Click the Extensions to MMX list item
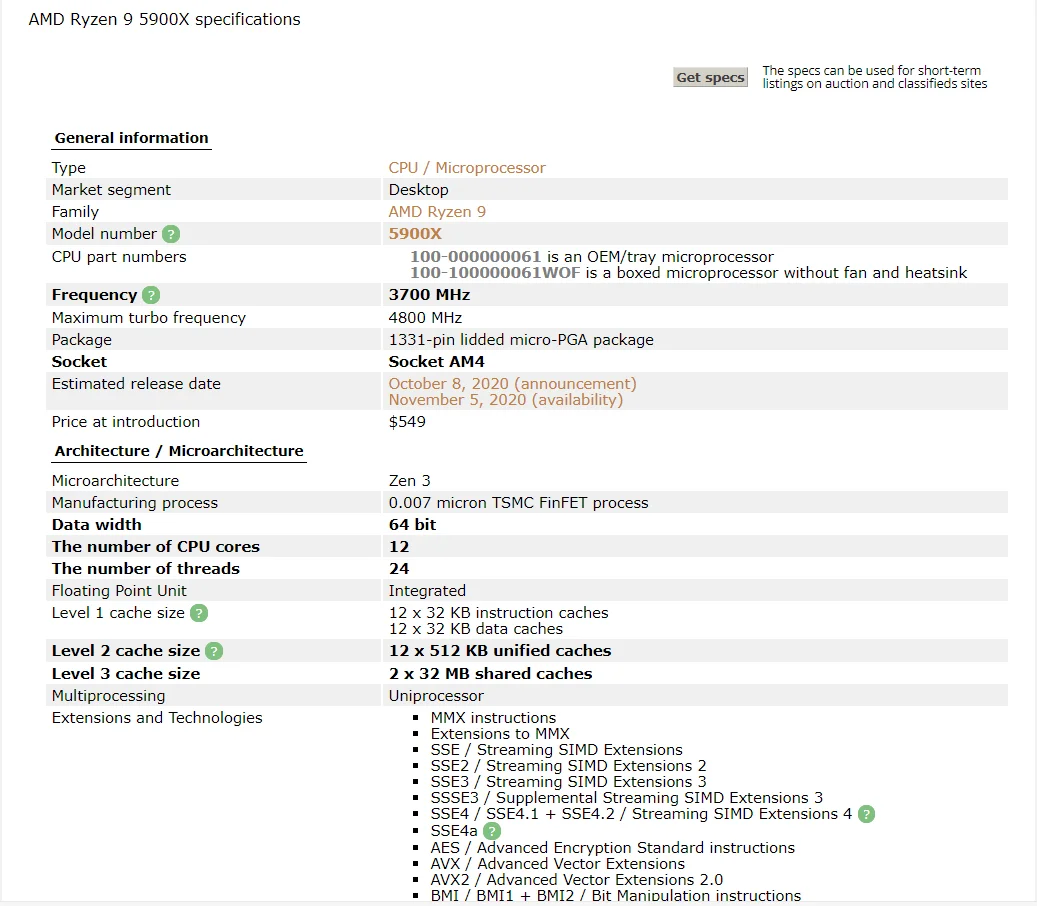This screenshot has width=1037, height=906. click(x=500, y=734)
